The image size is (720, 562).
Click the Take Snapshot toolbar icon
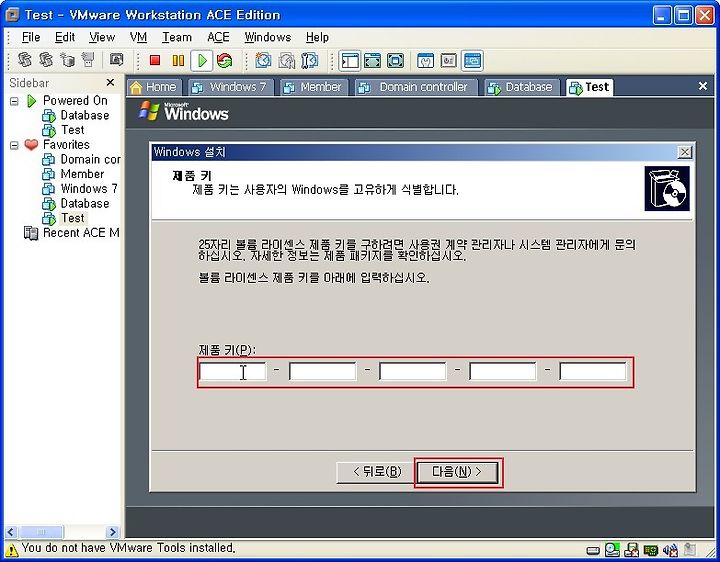[263, 60]
